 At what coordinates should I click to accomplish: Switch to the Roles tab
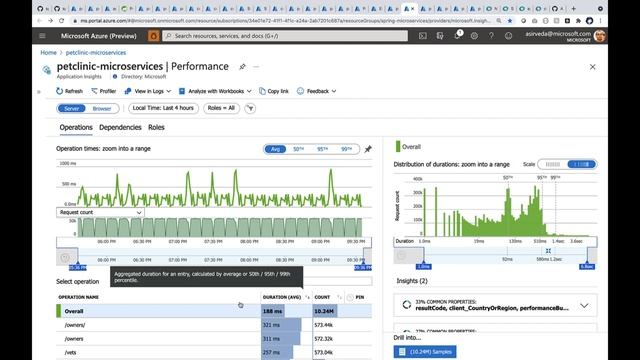[156, 127]
